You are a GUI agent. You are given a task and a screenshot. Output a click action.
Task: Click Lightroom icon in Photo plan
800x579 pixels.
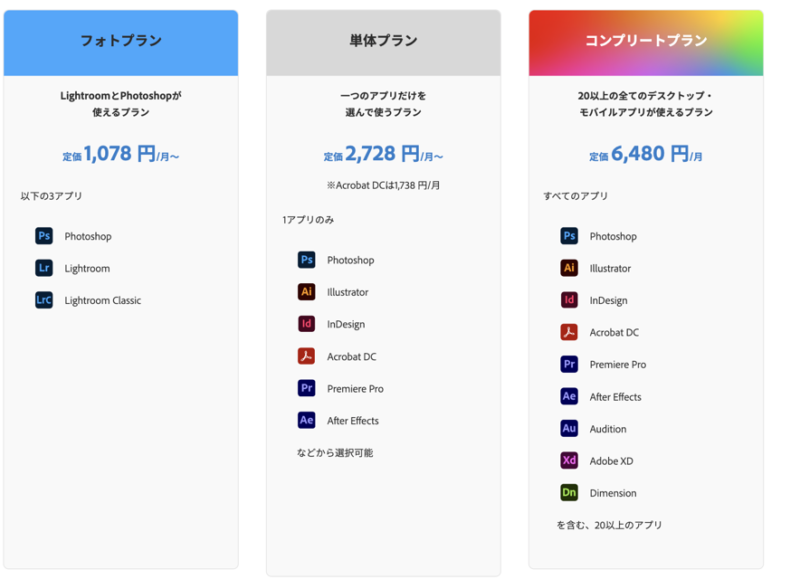tap(44, 268)
